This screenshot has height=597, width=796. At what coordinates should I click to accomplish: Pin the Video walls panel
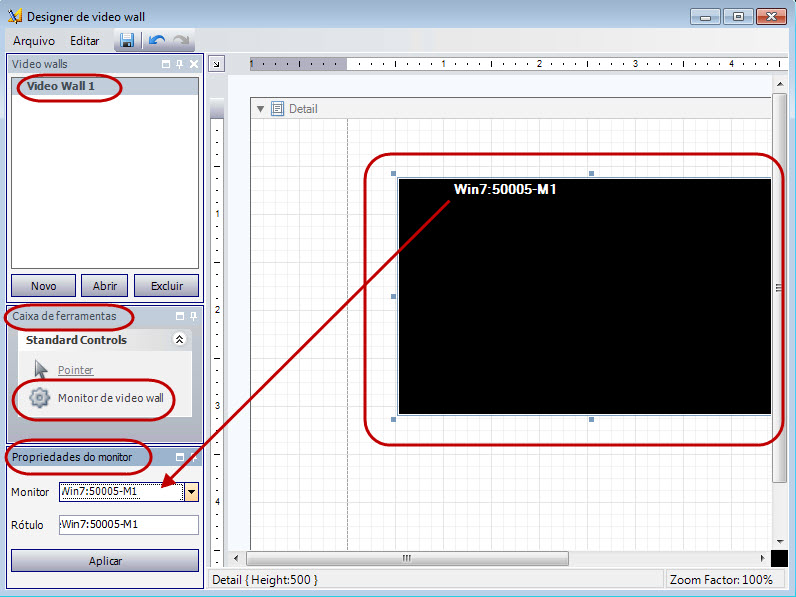pos(179,64)
